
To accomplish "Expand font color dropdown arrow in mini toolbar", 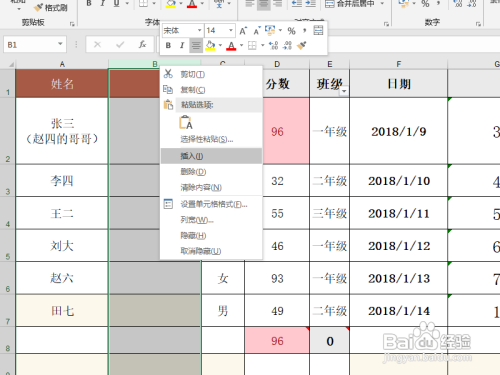I will [x=241, y=46].
